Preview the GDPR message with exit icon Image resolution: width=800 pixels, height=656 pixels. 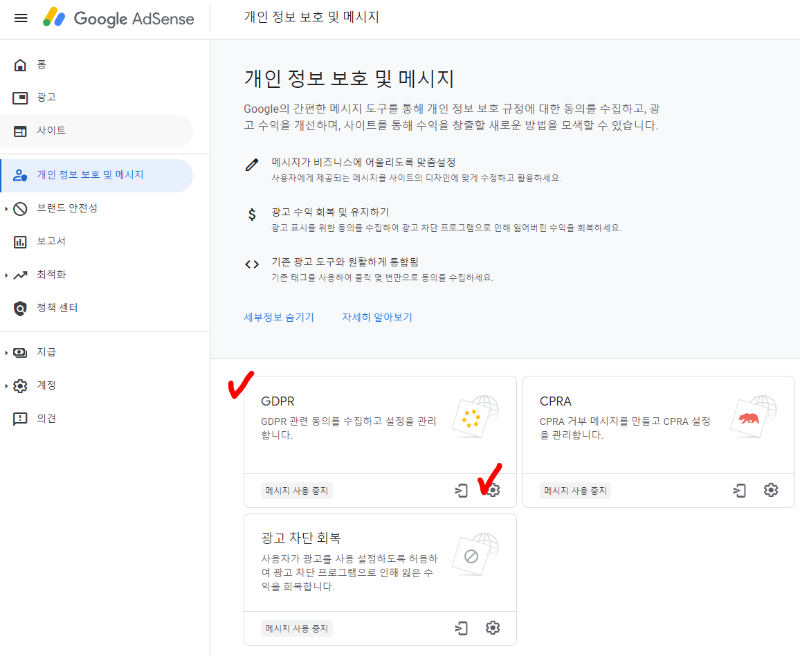point(461,490)
